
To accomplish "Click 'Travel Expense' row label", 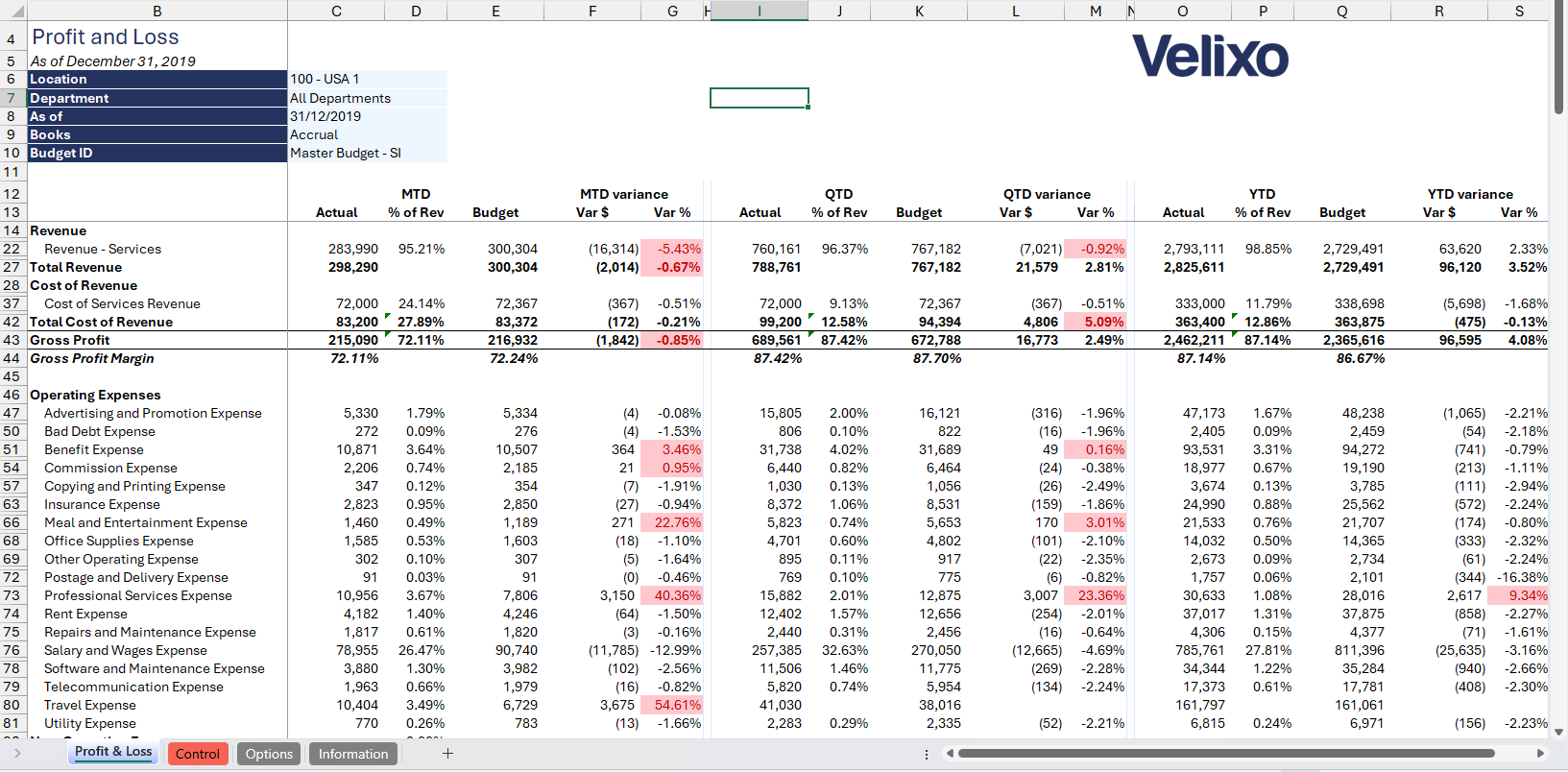I will [x=90, y=705].
